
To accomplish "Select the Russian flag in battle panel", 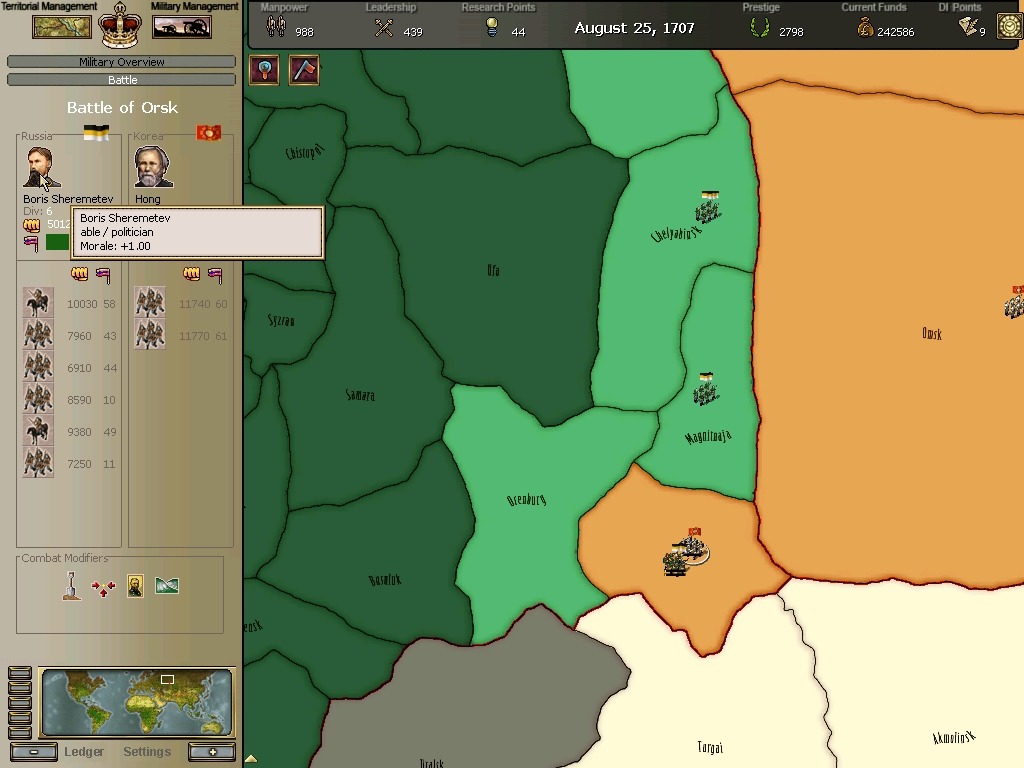I will pyautogui.click(x=96, y=133).
